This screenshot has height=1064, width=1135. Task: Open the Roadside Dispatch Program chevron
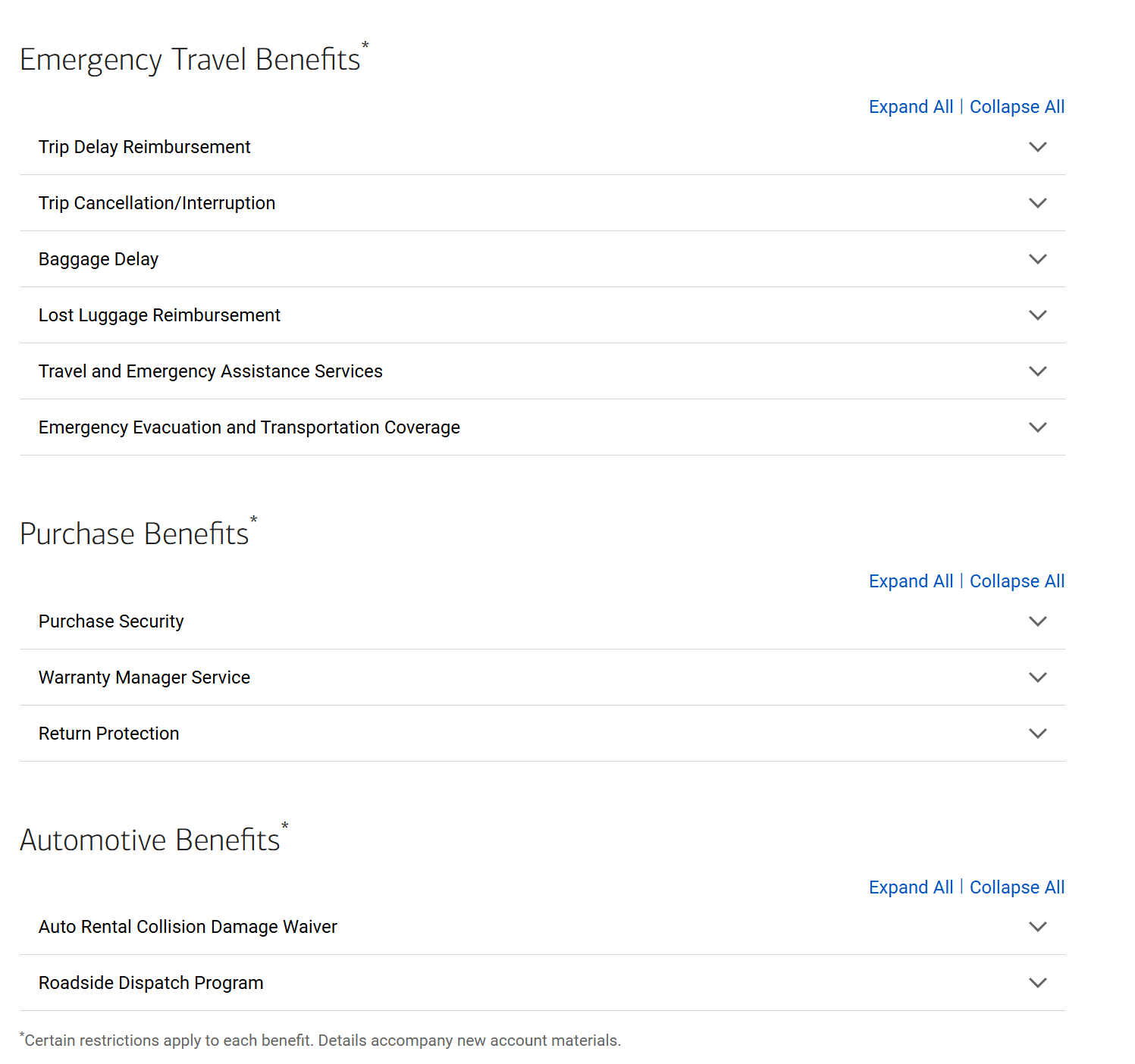(1037, 983)
